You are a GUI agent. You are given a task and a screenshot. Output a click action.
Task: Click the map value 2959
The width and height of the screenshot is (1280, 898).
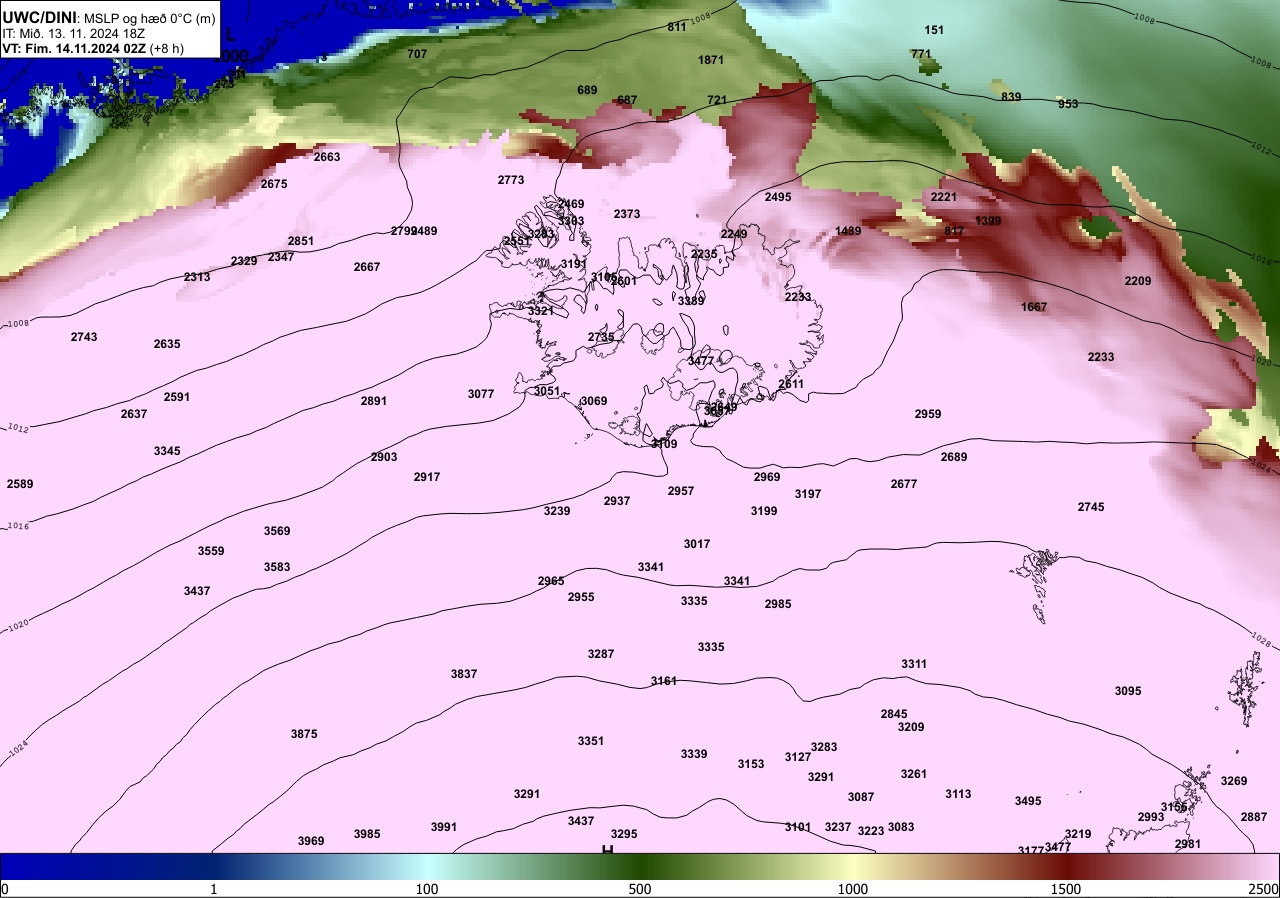(928, 414)
